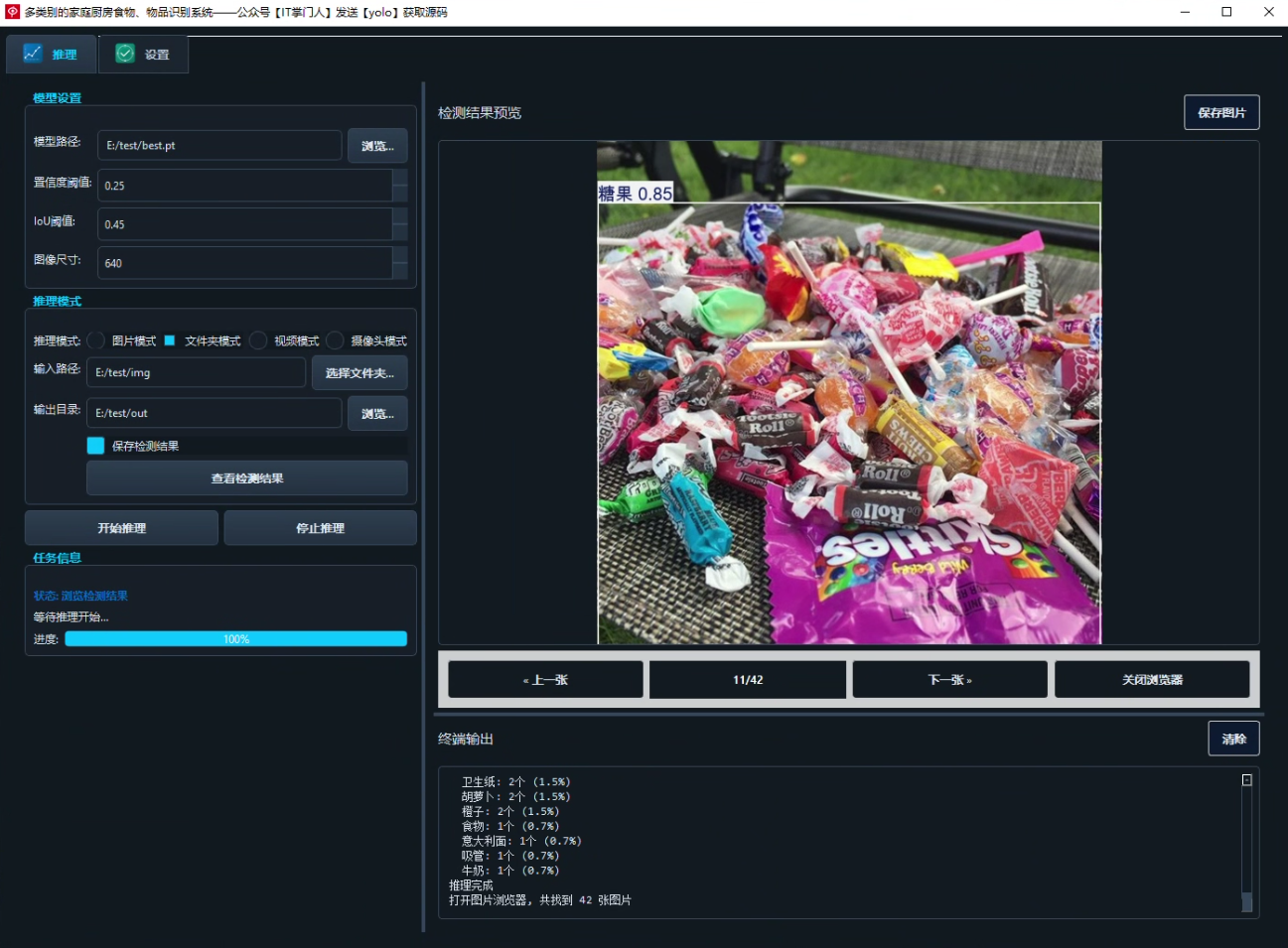Image resolution: width=1288 pixels, height=948 pixels.
Task: Decrease the IoU阈值 spinner value
Action: (x=400, y=232)
